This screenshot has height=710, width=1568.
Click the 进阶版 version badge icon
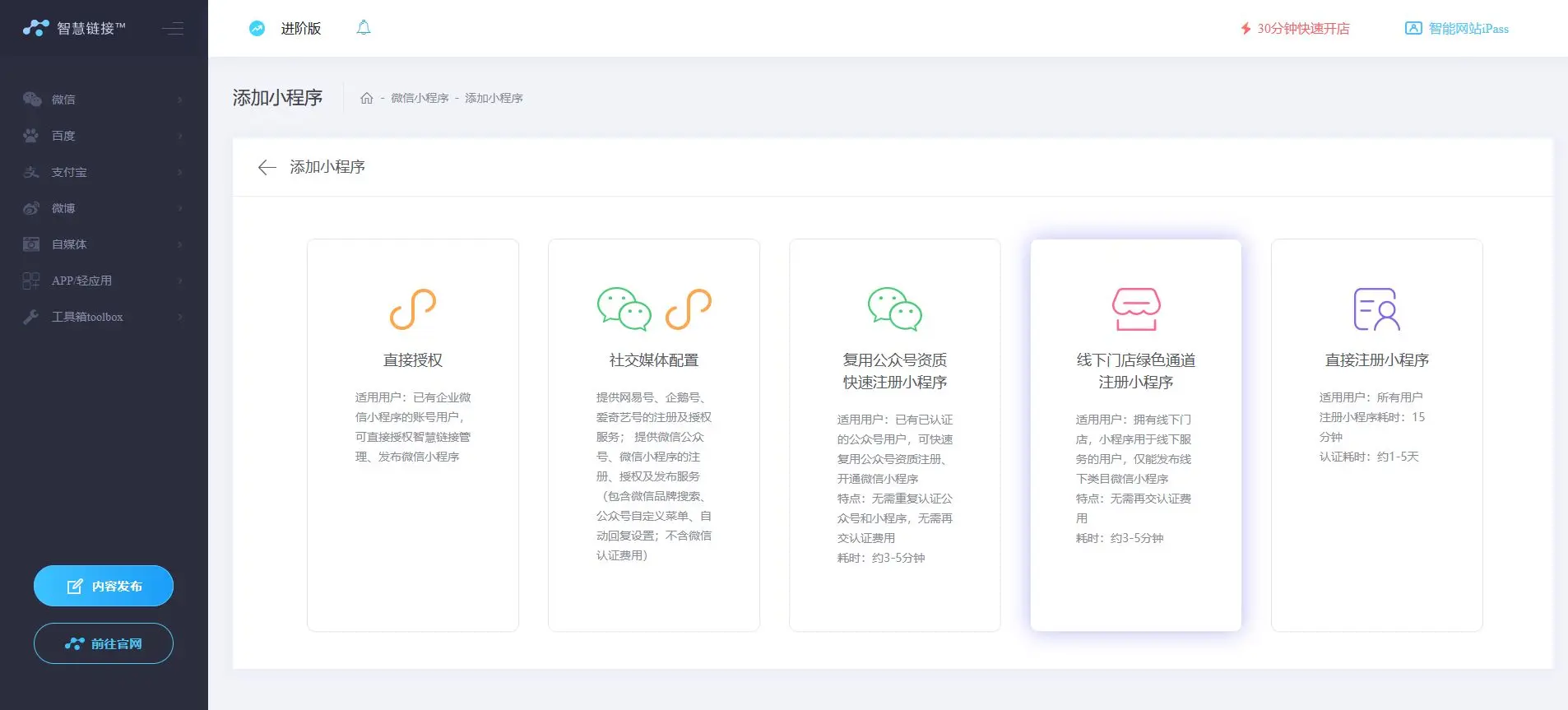[257, 28]
